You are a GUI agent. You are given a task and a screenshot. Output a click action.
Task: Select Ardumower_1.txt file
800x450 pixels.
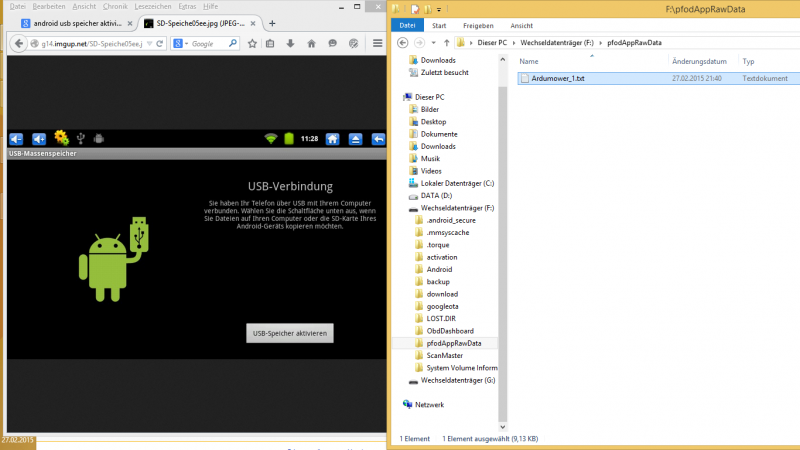(658, 79)
